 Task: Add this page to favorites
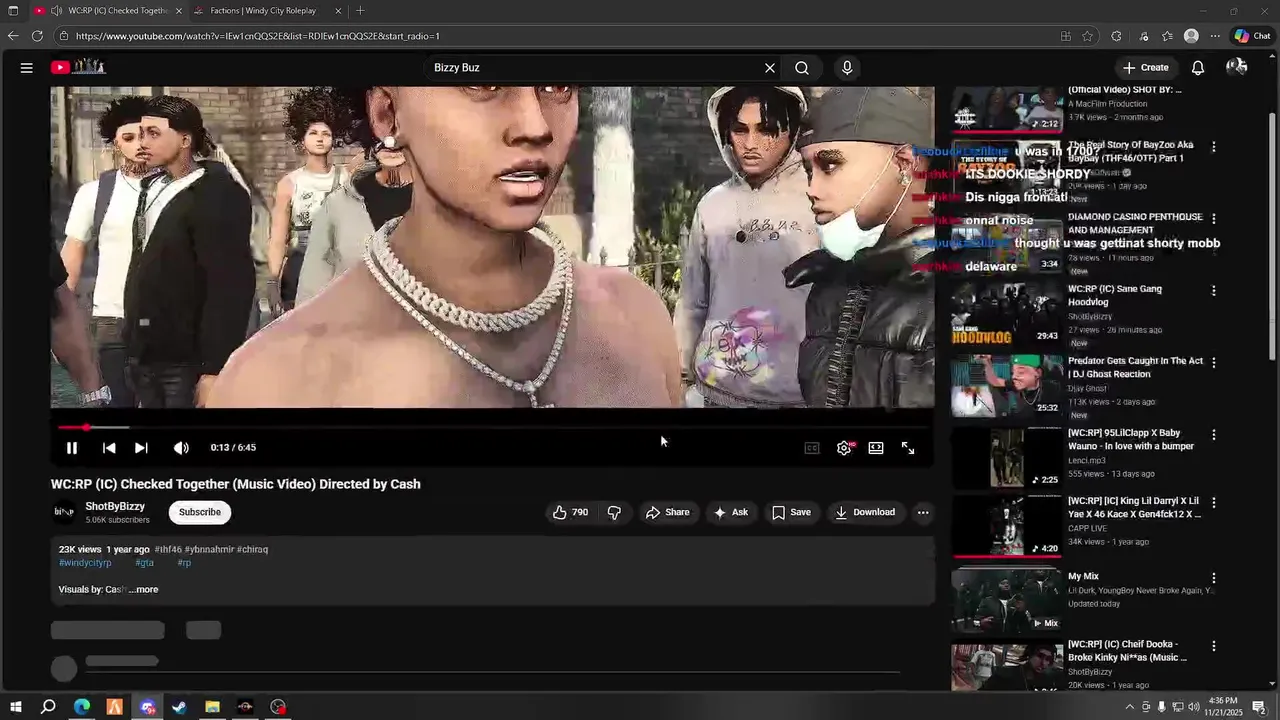coord(1088,36)
